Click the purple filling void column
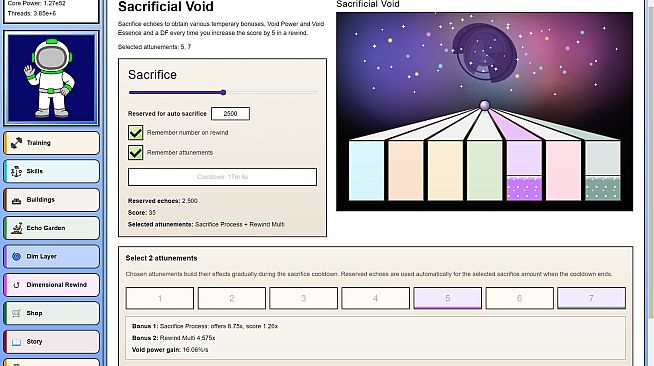This screenshot has width=654, height=366. tap(524, 170)
